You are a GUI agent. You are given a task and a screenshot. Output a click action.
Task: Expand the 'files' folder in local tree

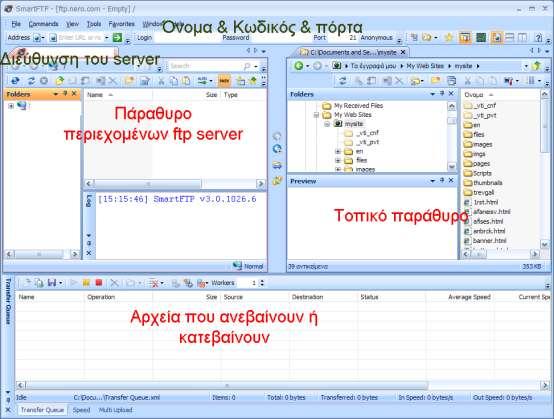pyautogui.click(x=337, y=160)
